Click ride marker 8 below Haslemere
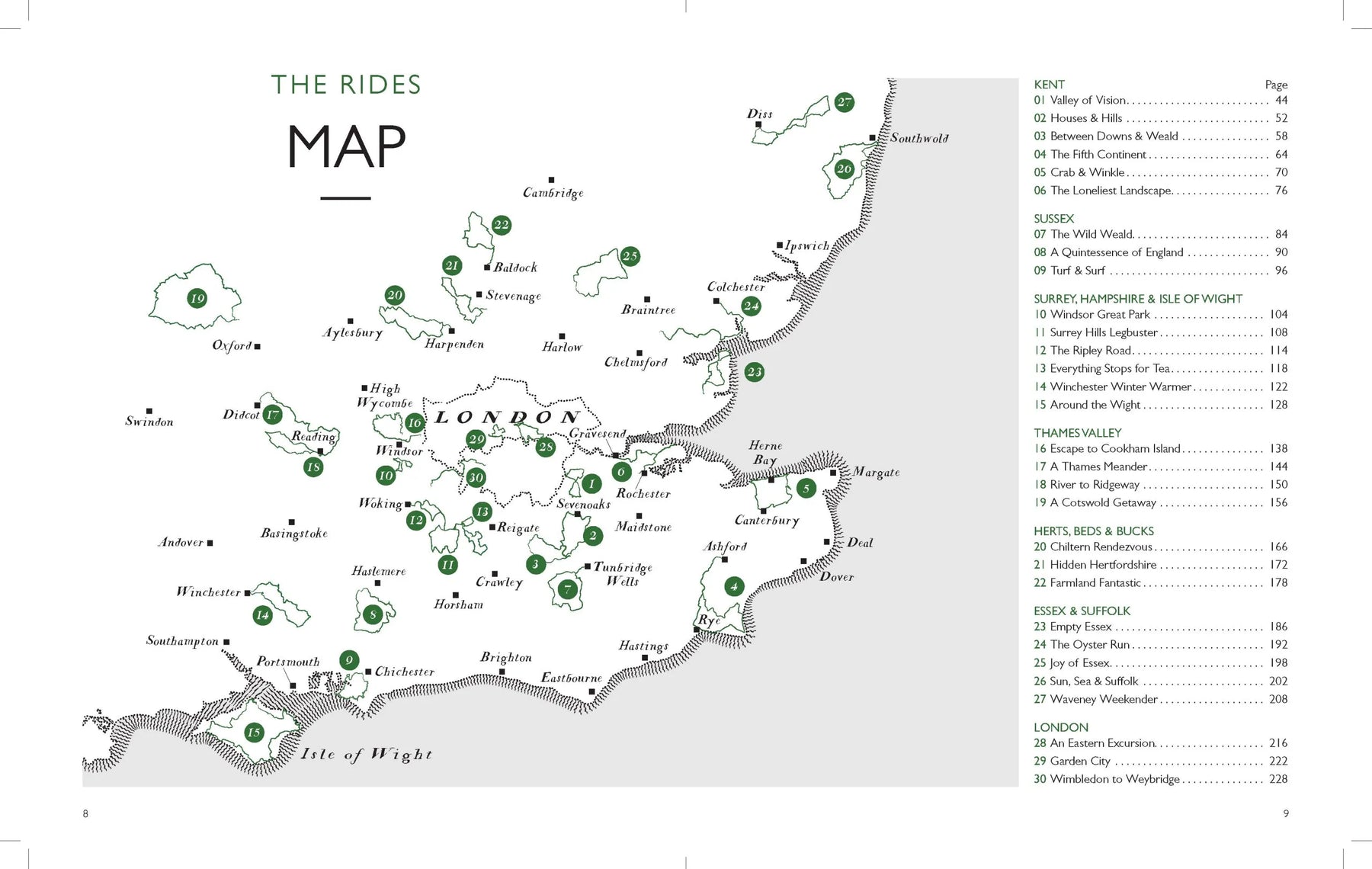The image size is (1372, 869). (373, 614)
